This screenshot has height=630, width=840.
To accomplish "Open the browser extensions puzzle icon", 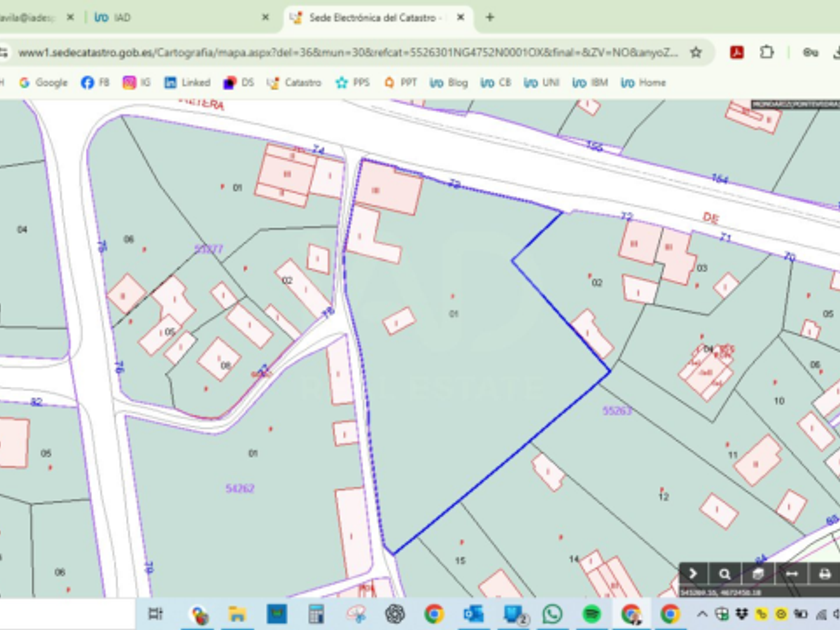I will (767, 52).
